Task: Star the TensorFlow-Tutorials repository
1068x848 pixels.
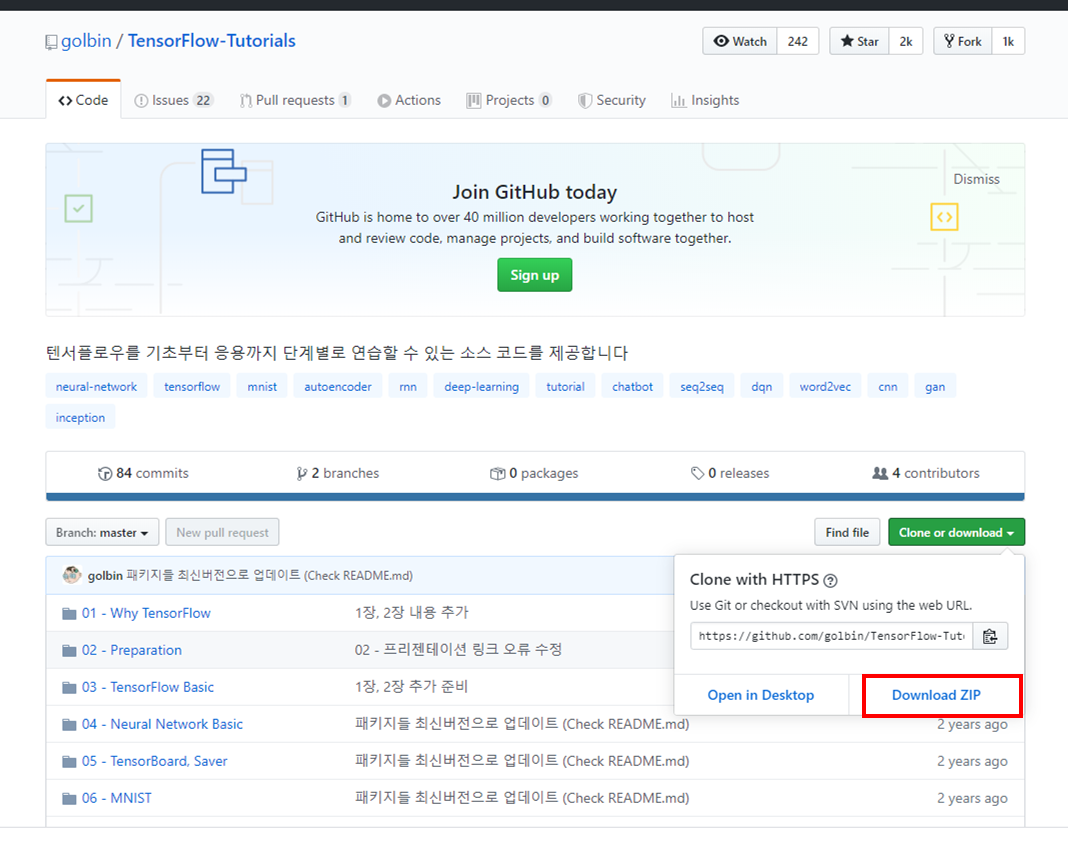Action: click(x=859, y=42)
